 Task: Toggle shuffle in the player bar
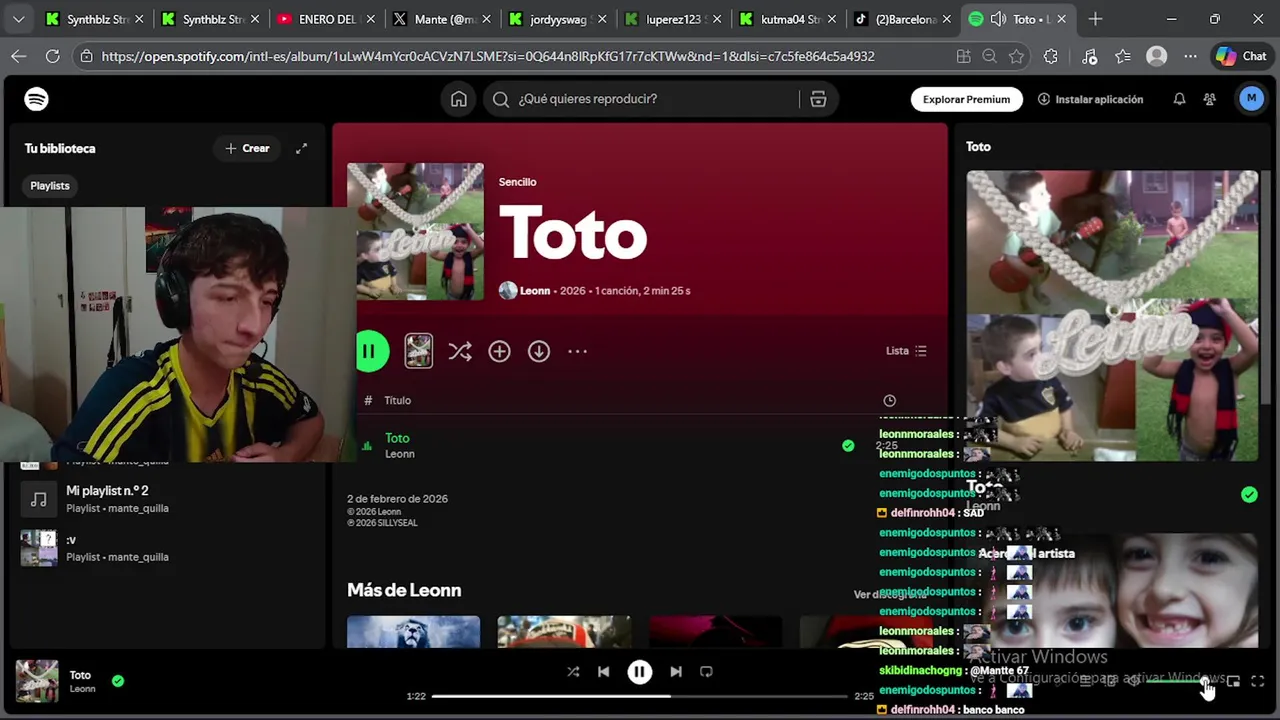(573, 672)
